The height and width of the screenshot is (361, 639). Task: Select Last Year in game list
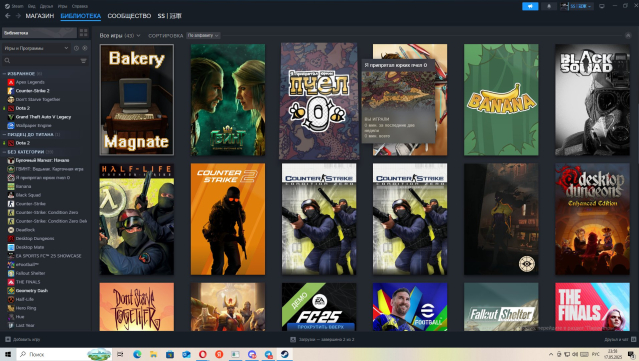point(25,326)
